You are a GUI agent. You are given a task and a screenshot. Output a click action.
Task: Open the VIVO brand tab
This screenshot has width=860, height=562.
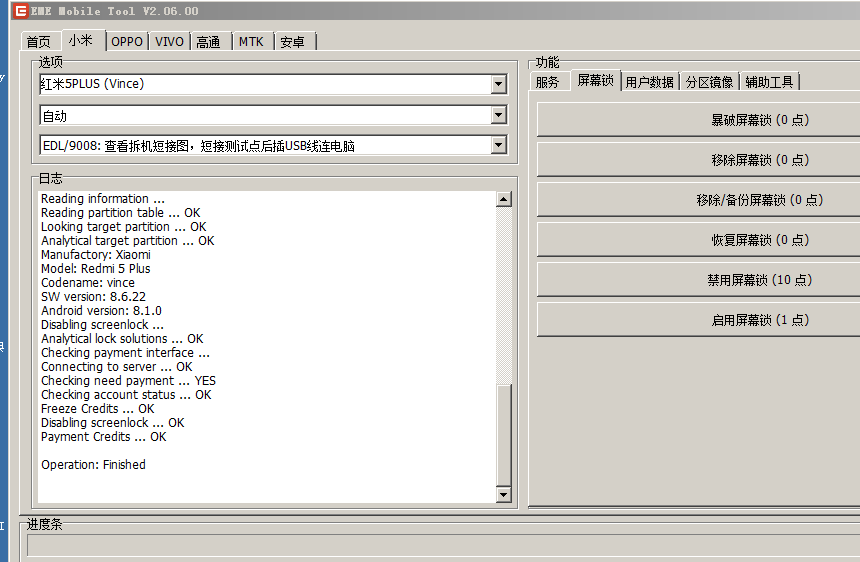coord(169,42)
